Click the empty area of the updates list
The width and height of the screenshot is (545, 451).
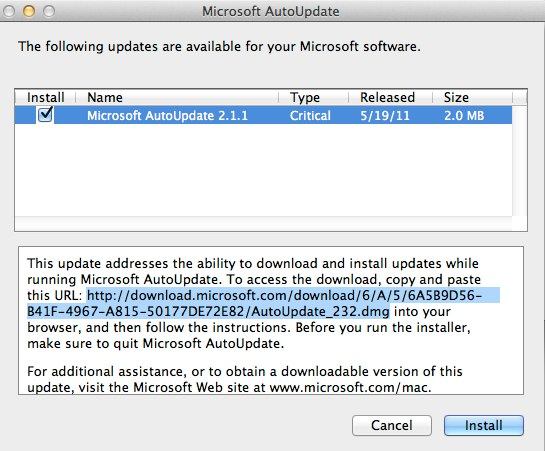point(263,170)
